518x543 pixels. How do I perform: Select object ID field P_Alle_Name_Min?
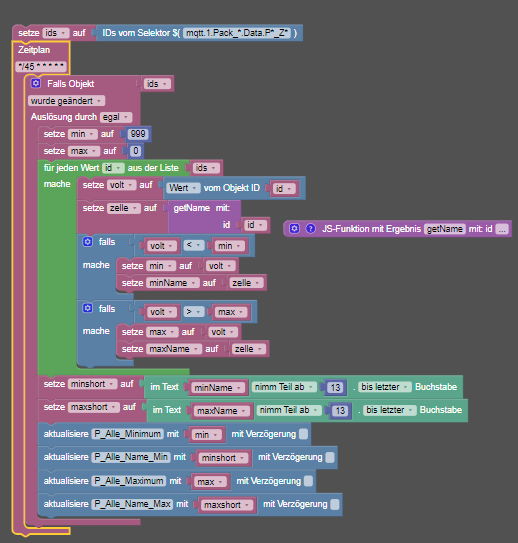click(x=131, y=457)
